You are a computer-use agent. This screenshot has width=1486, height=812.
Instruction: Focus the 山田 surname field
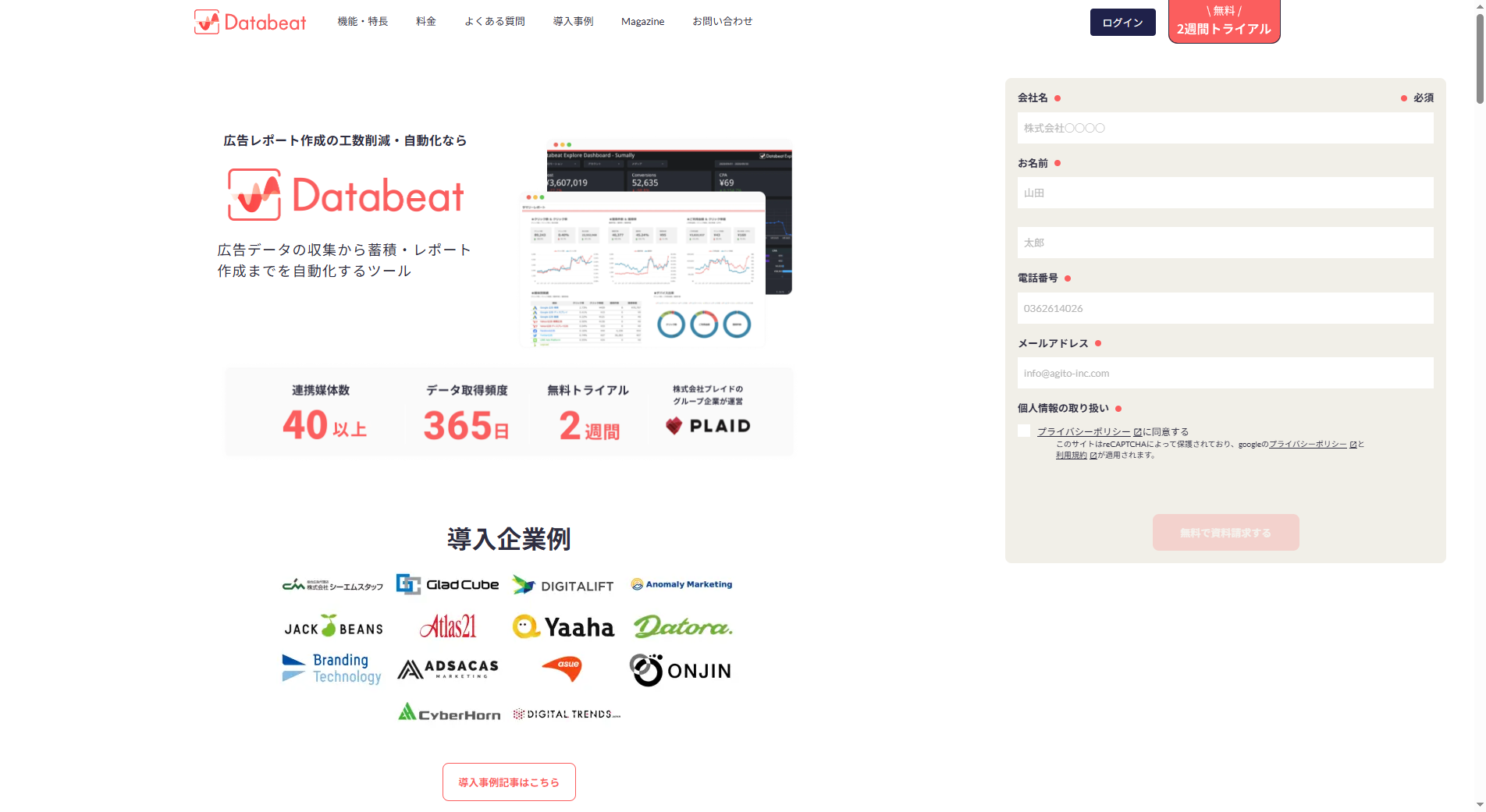click(1225, 193)
